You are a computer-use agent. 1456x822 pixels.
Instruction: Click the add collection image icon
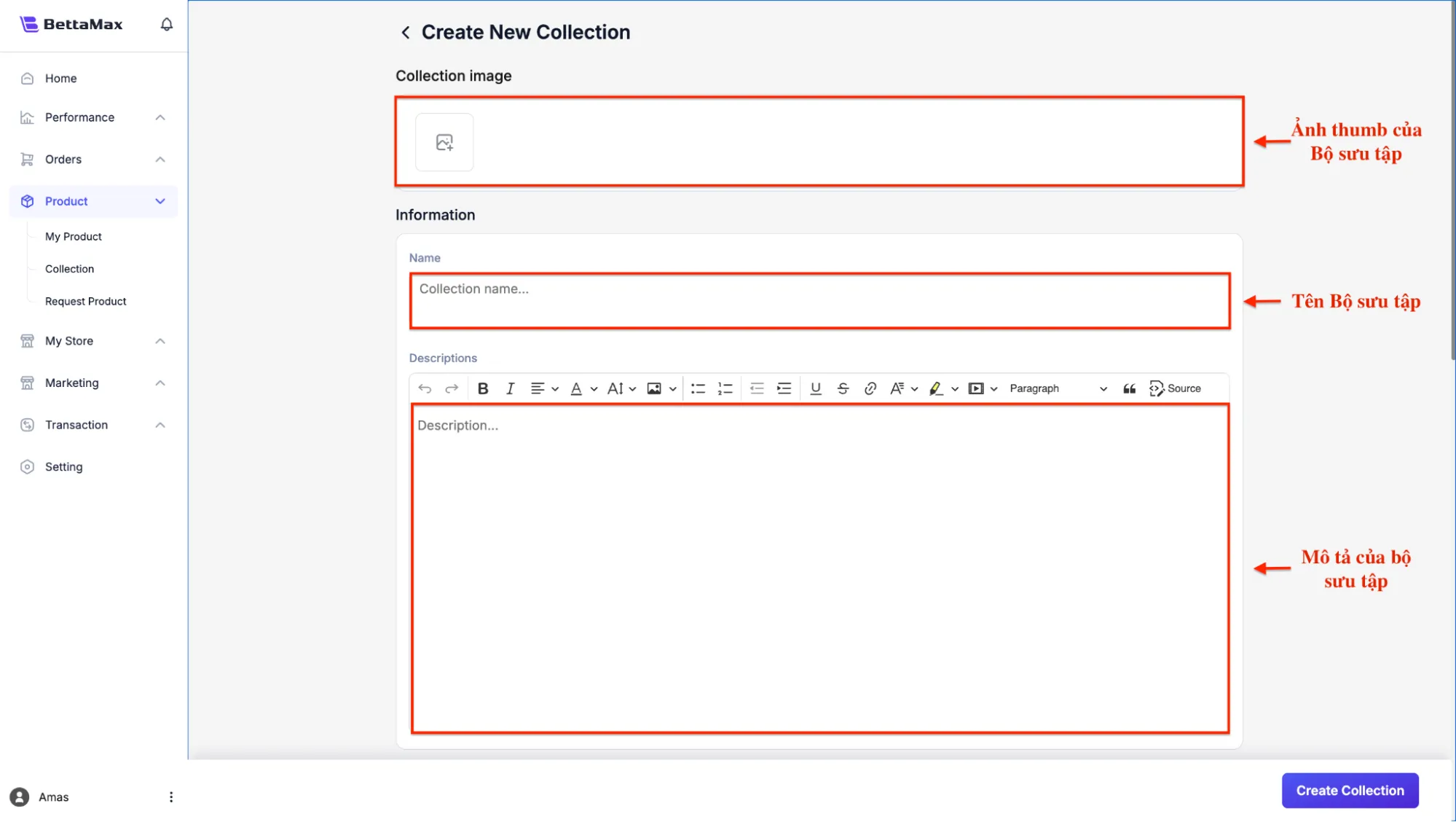[444, 142]
